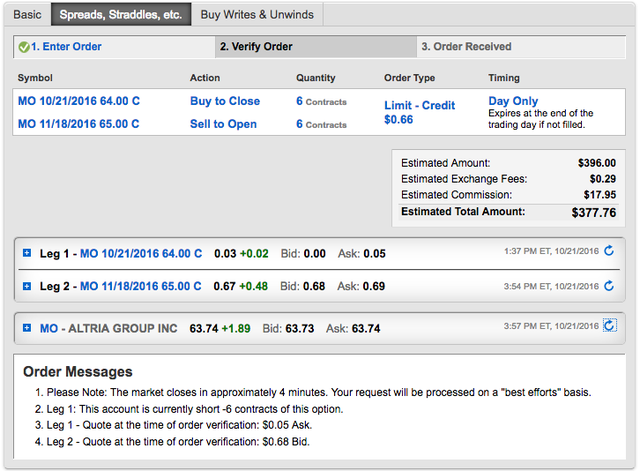Click the MO 11/18/2016 65.00 C symbol link

[78, 124]
